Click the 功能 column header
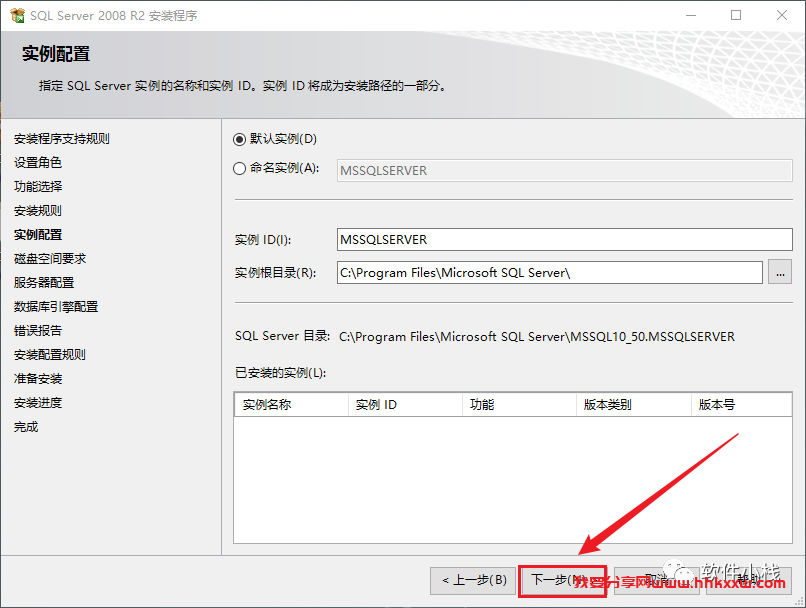806x608 pixels. tap(520, 405)
